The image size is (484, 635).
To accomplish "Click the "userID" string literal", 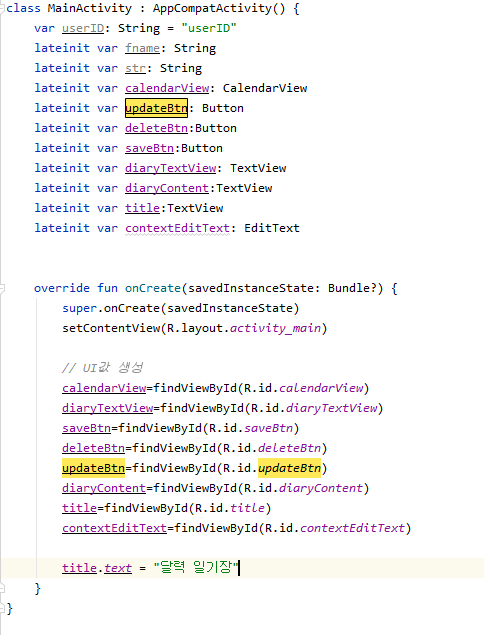I will pyautogui.click(x=209, y=28).
